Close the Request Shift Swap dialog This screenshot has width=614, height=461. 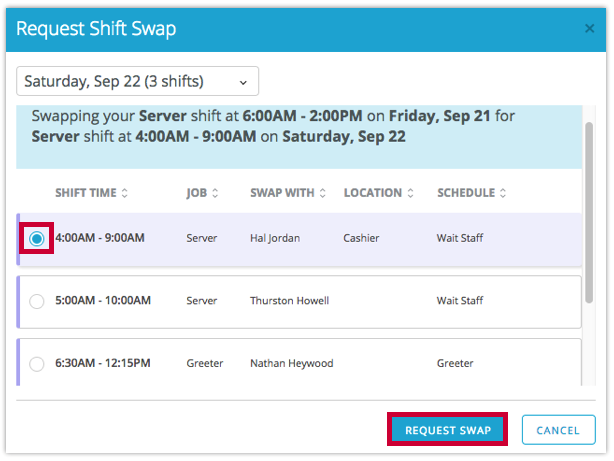point(589,29)
